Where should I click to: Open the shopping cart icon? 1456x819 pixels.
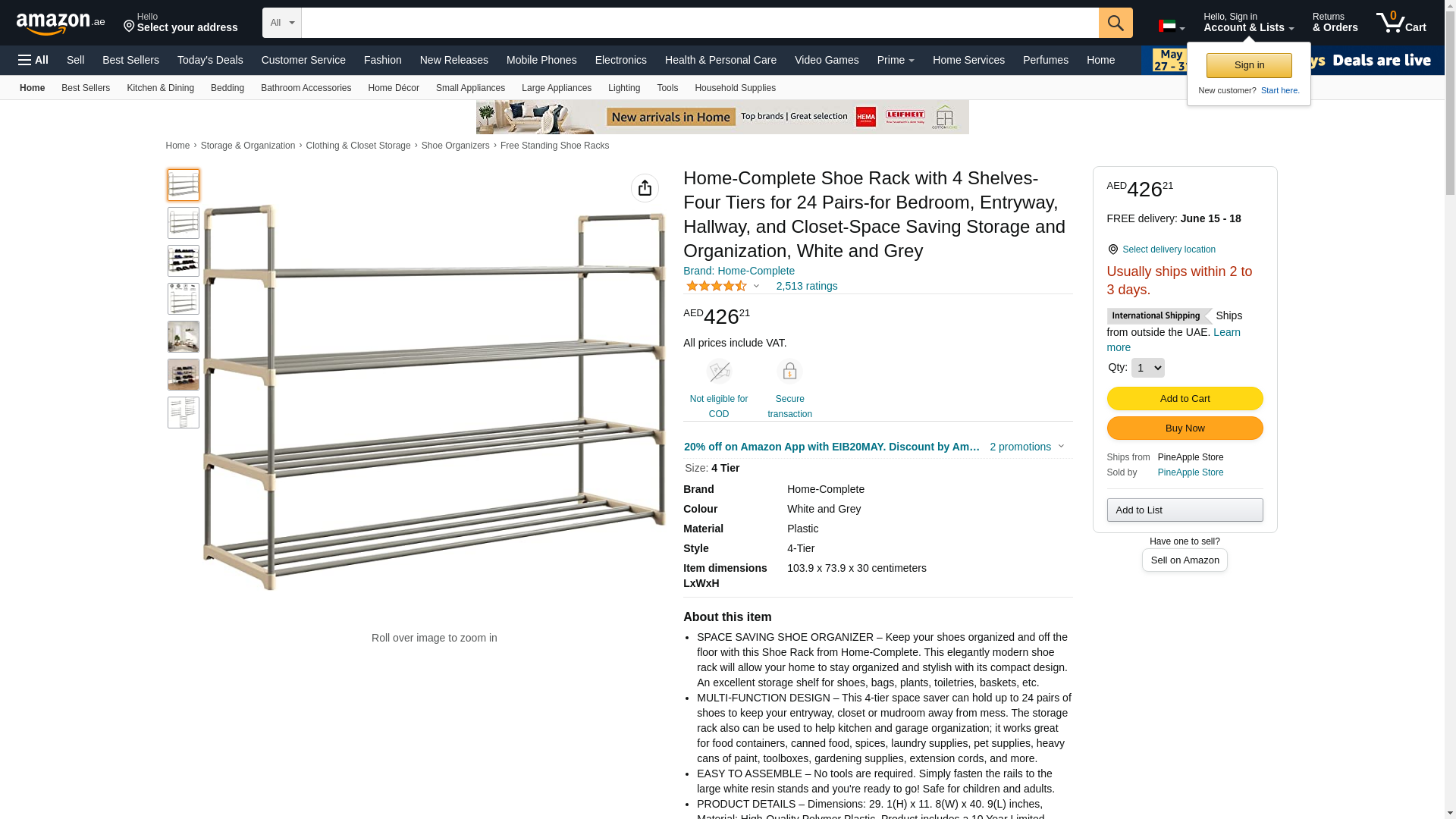point(1401,22)
